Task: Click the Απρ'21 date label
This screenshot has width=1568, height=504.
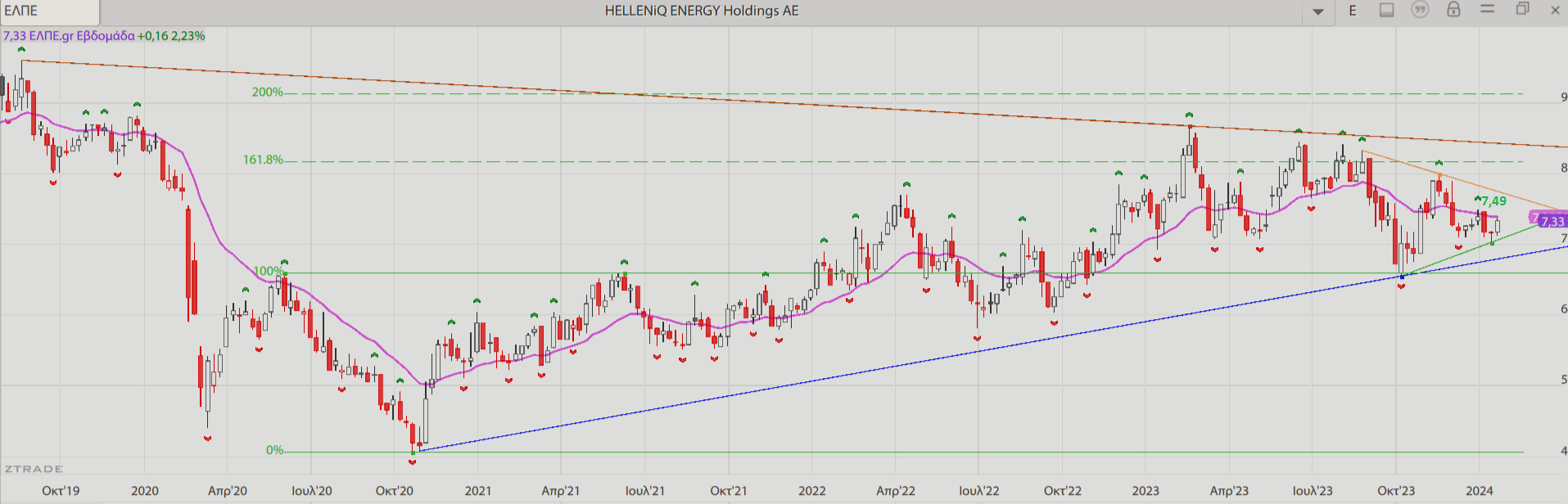Action: point(561,491)
